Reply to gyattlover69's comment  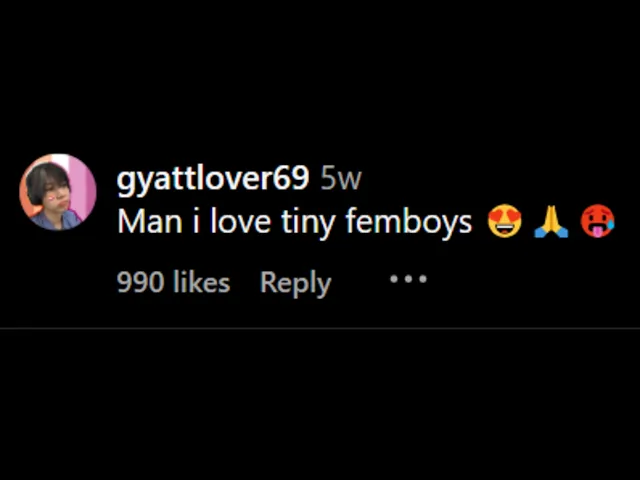coord(295,283)
